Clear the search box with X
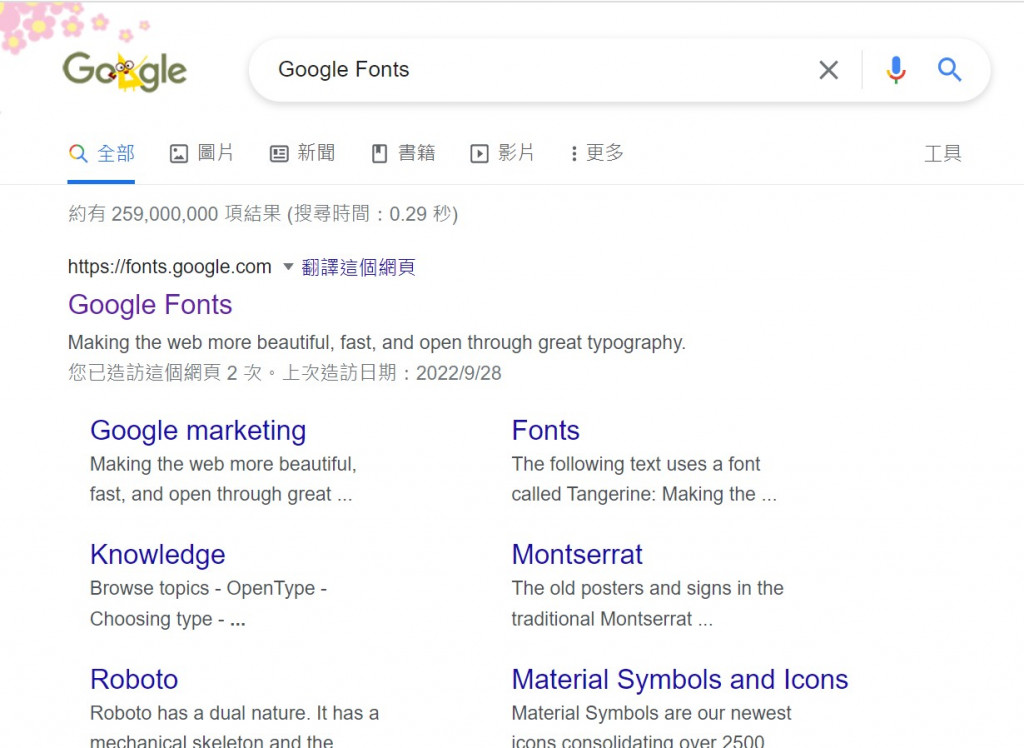This screenshot has width=1024, height=748. [828, 70]
